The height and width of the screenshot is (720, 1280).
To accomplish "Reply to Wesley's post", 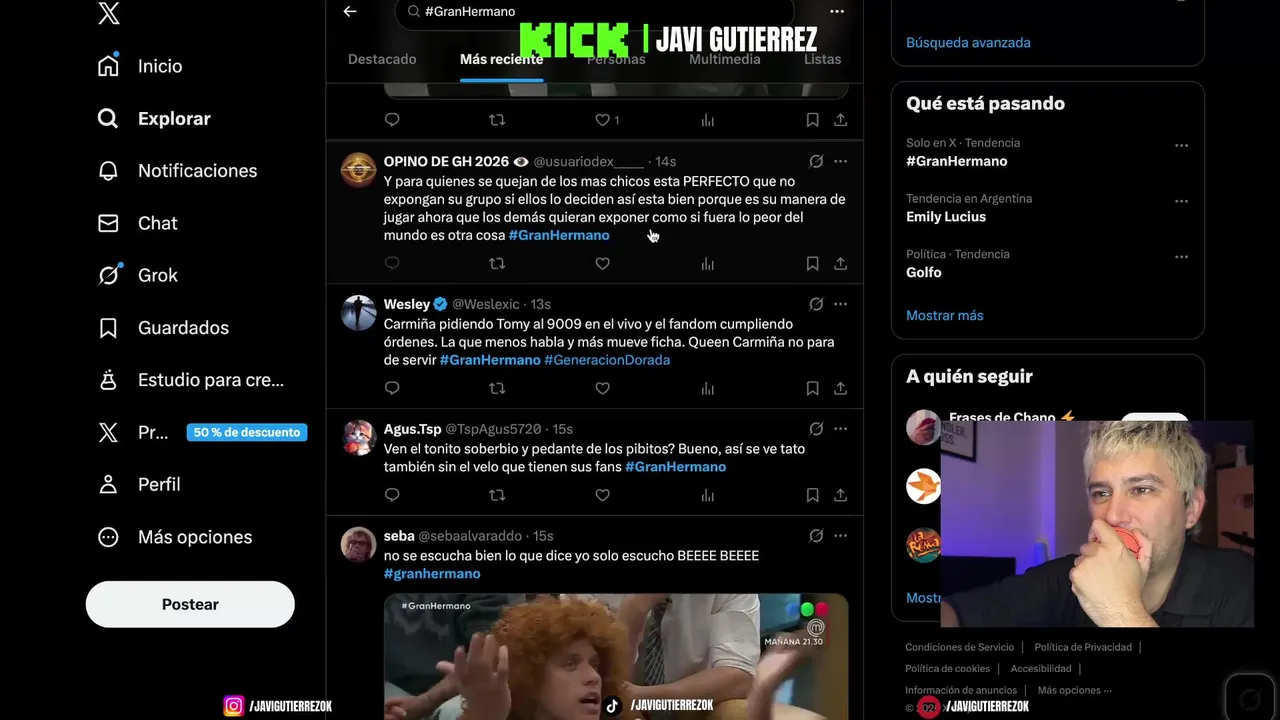I will click(x=392, y=388).
